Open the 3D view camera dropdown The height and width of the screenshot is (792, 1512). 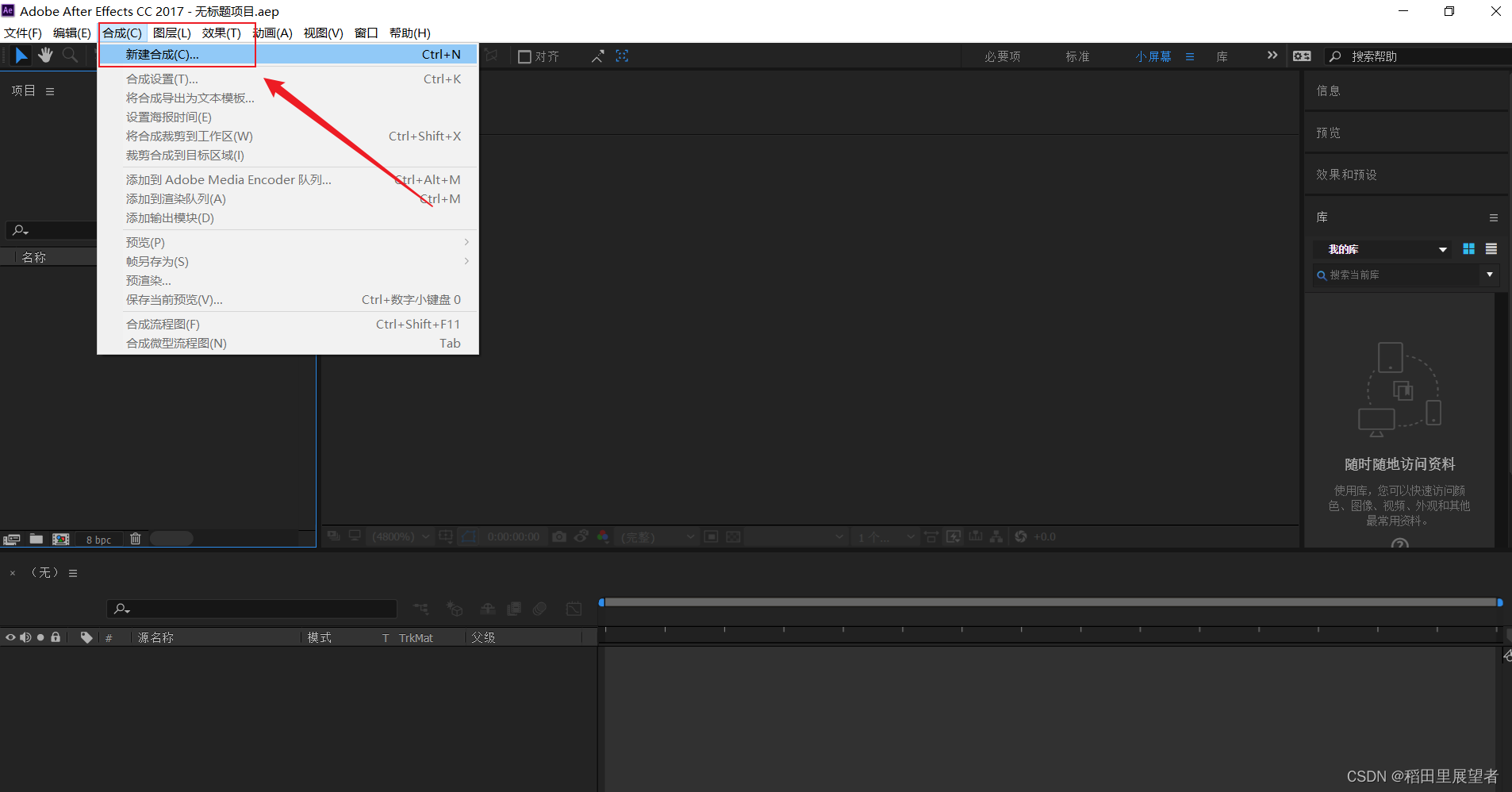pyautogui.click(x=796, y=537)
